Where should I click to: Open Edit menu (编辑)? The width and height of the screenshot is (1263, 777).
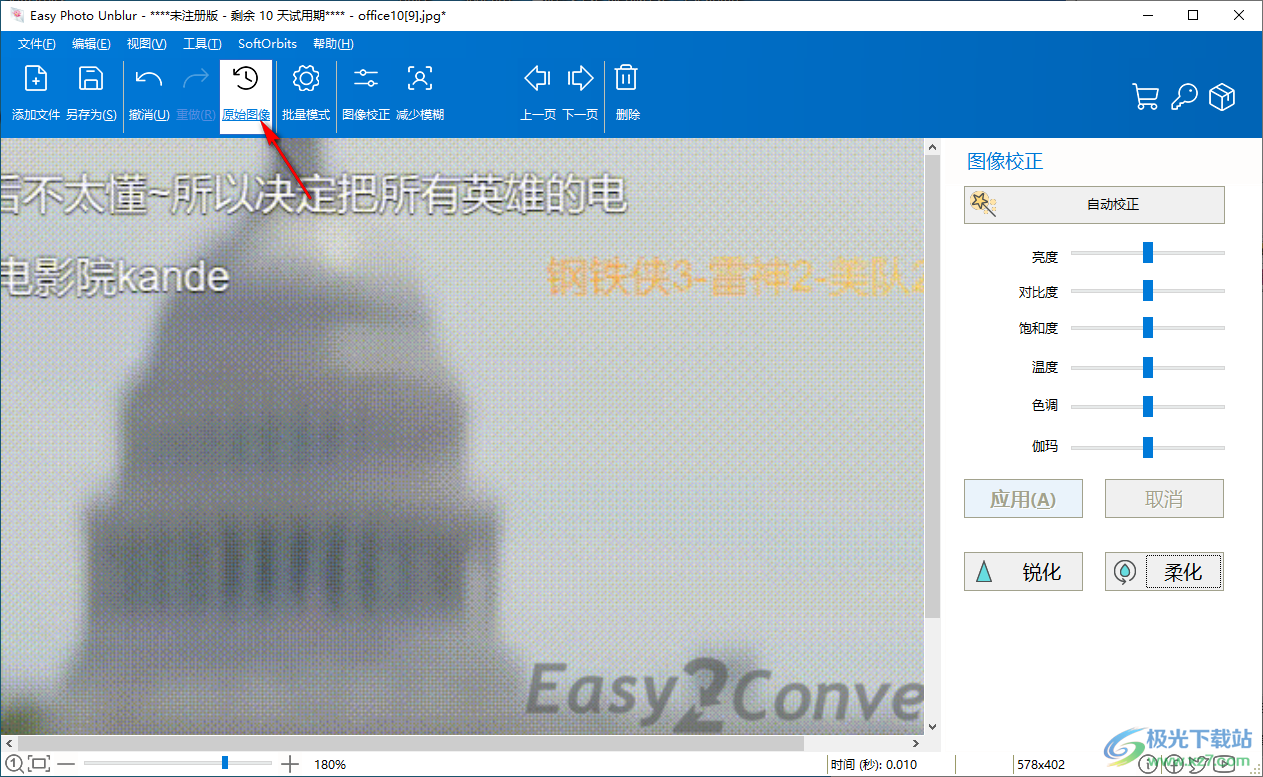point(91,44)
